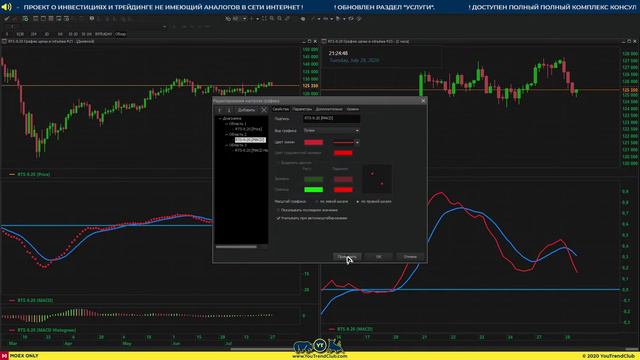Image resolution: width=640 pixels, height=360 pixels.
Task: Click the red icon beside MOEX ONLY
Action: [4, 356]
